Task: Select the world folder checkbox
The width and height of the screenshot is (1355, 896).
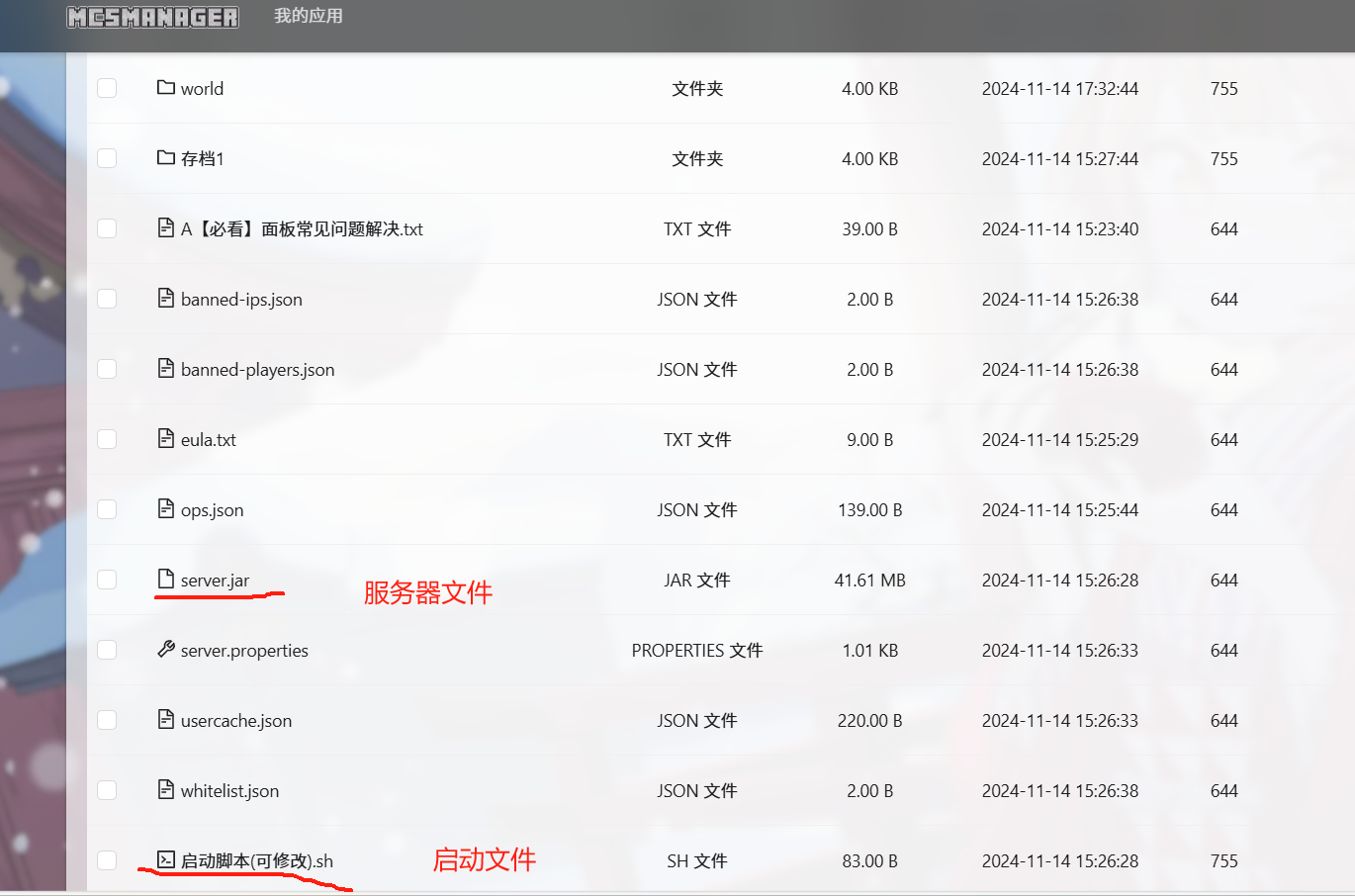Action: (107, 88)
